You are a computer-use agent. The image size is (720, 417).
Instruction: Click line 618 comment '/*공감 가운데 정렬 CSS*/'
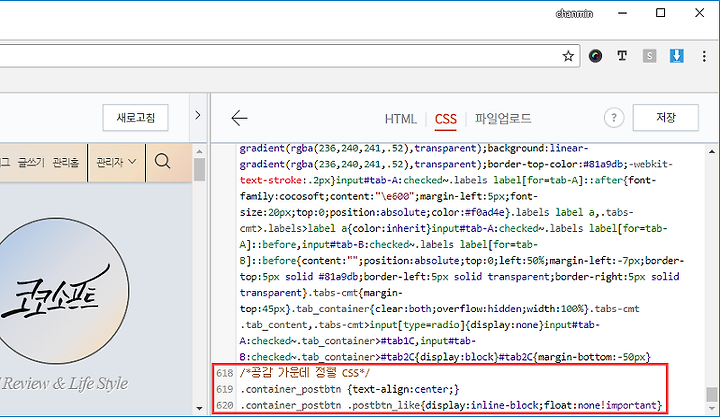point(305,372)
